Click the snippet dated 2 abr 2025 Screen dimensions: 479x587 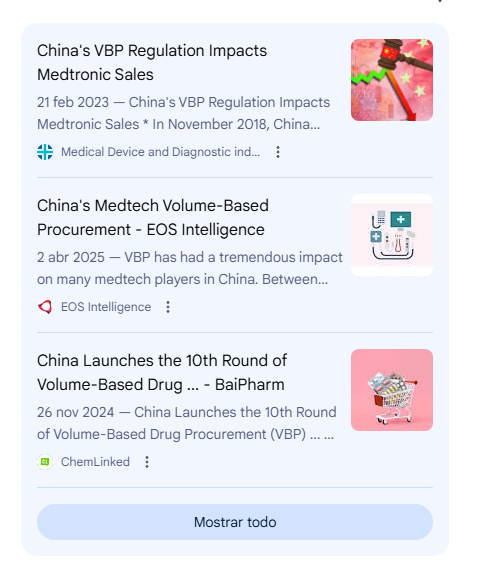pyautogui.click(x=190, y=268)
